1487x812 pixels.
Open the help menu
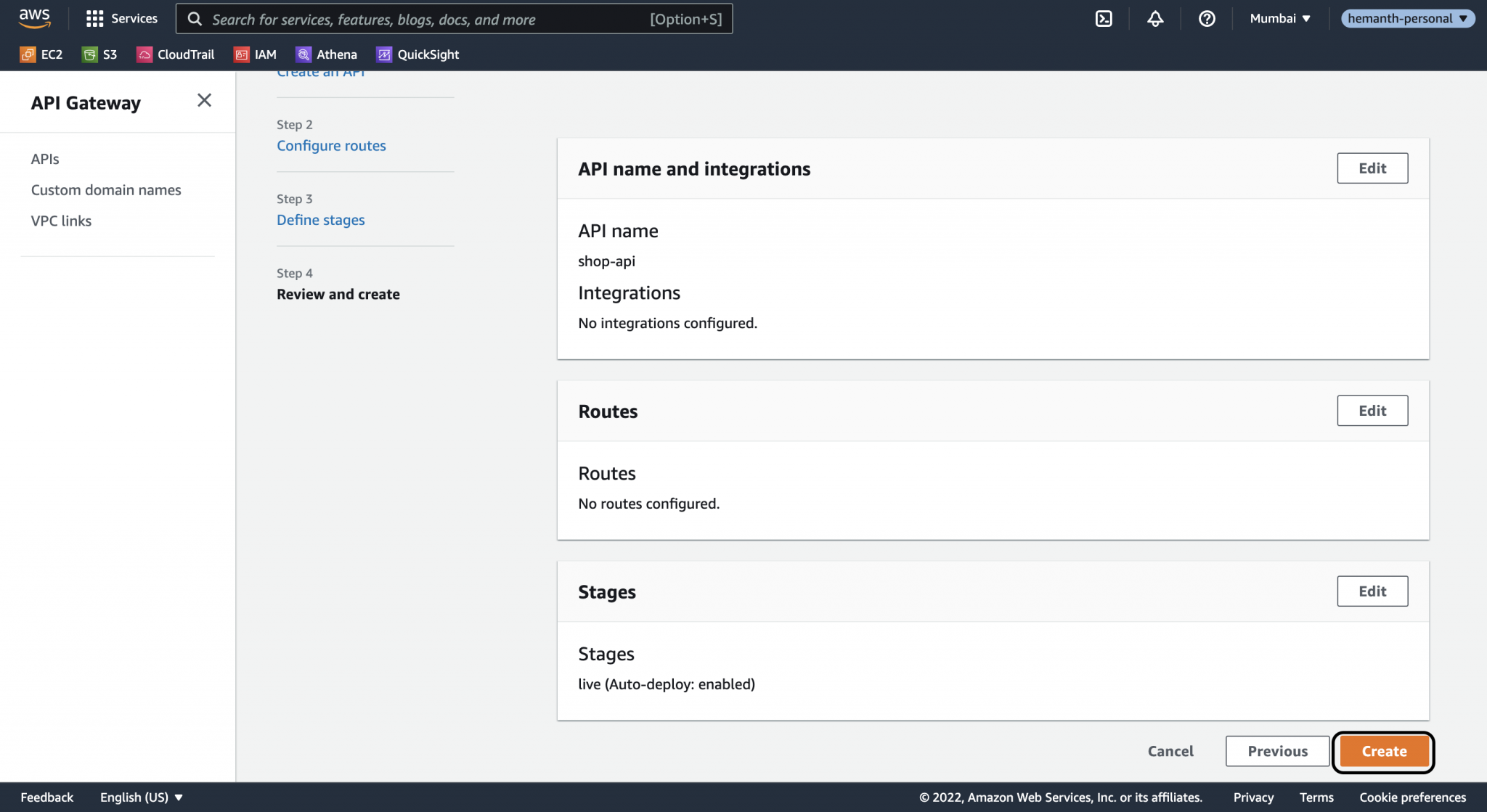tap(1207, 18)
